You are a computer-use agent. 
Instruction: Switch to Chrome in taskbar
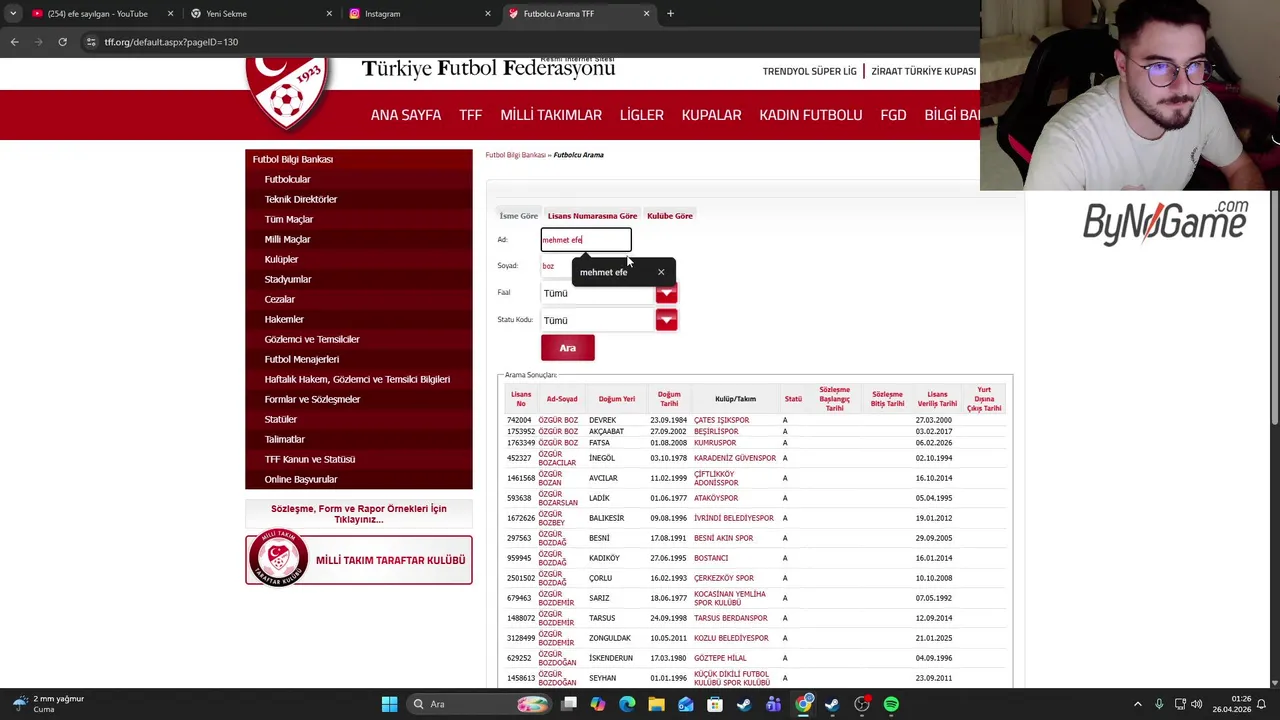pos(803,704)
